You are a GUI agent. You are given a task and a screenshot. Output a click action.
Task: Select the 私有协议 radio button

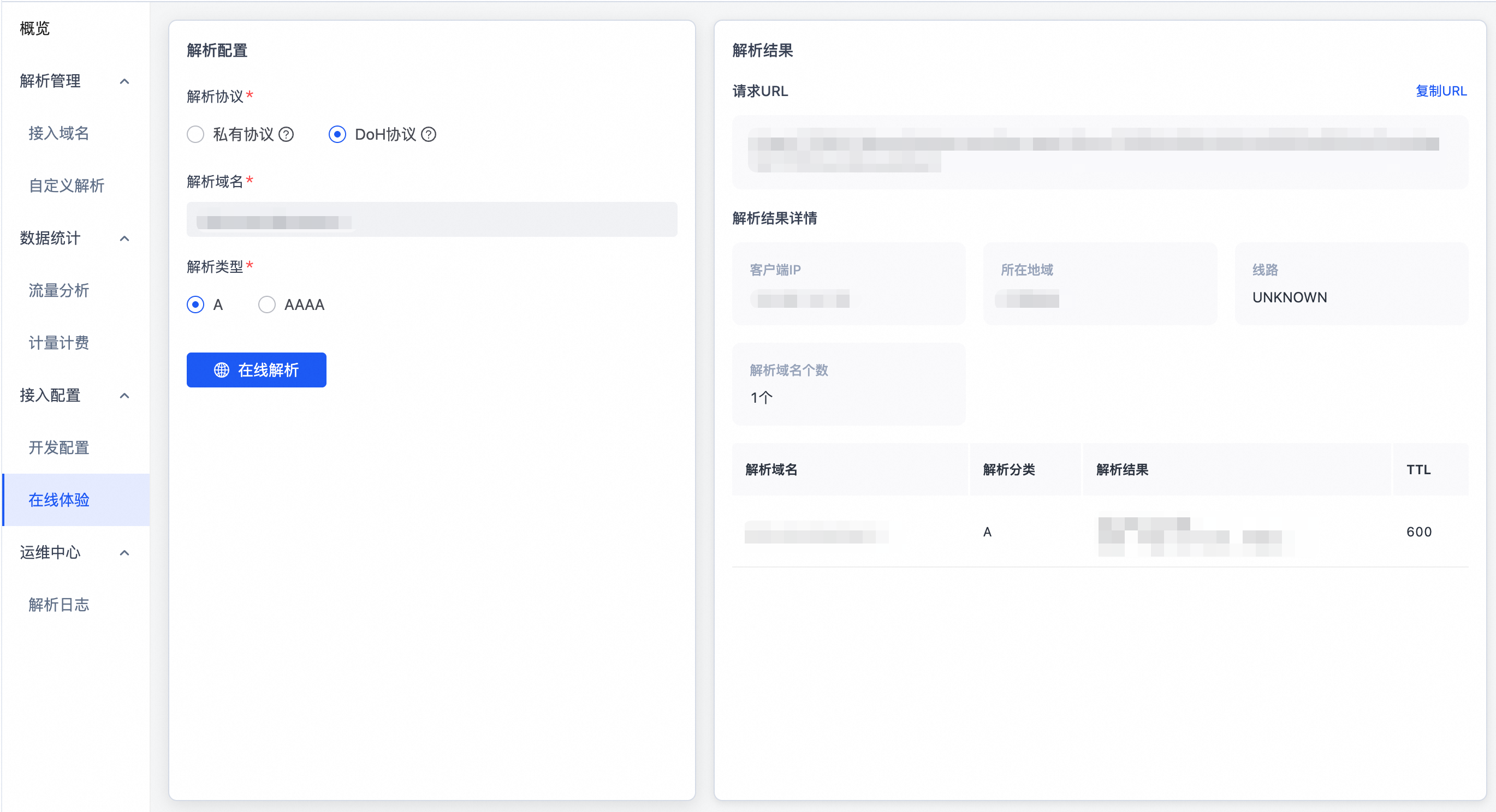[195, 135]
